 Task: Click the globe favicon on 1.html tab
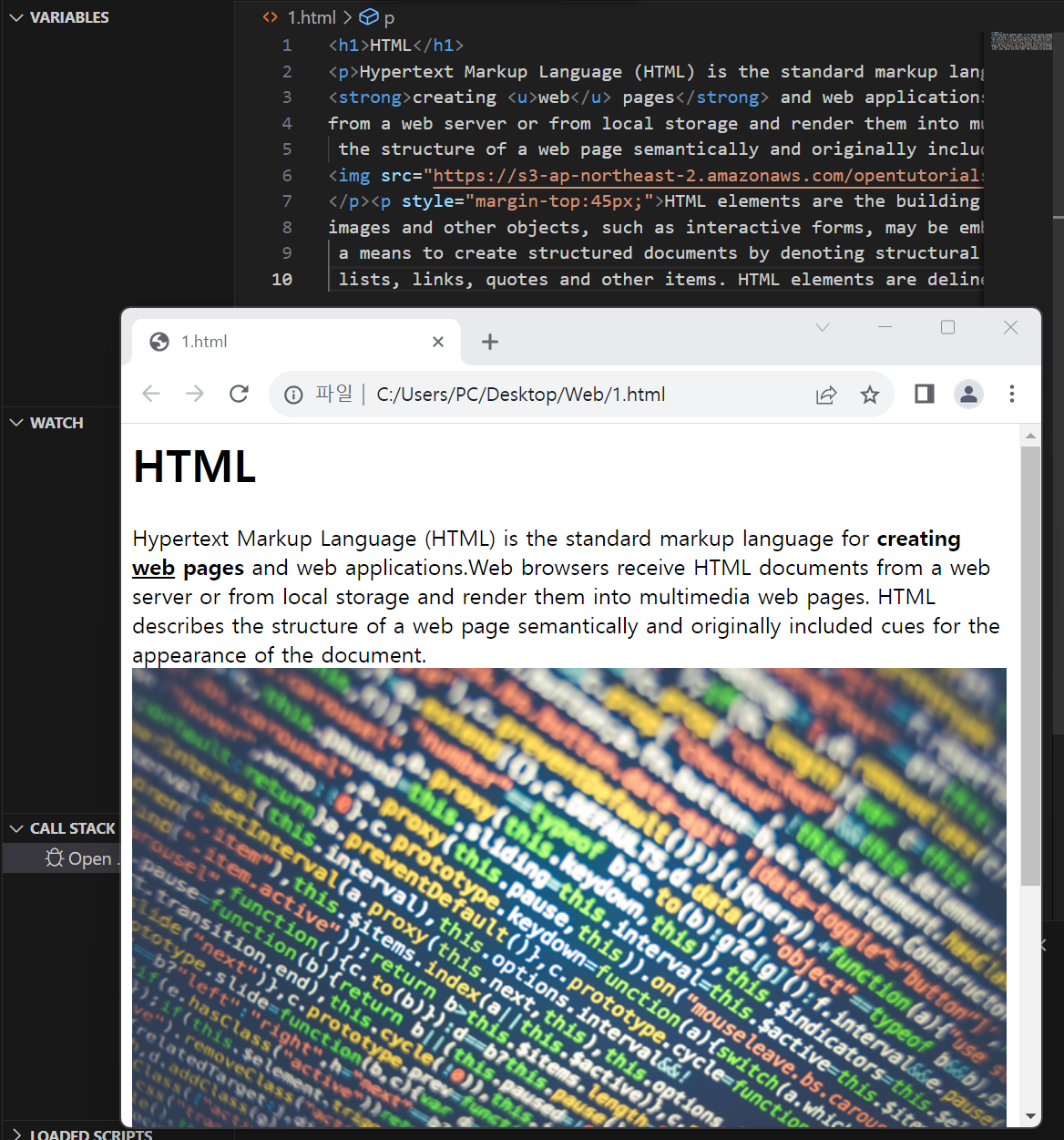pyautogui.click(x=159, y=342)
